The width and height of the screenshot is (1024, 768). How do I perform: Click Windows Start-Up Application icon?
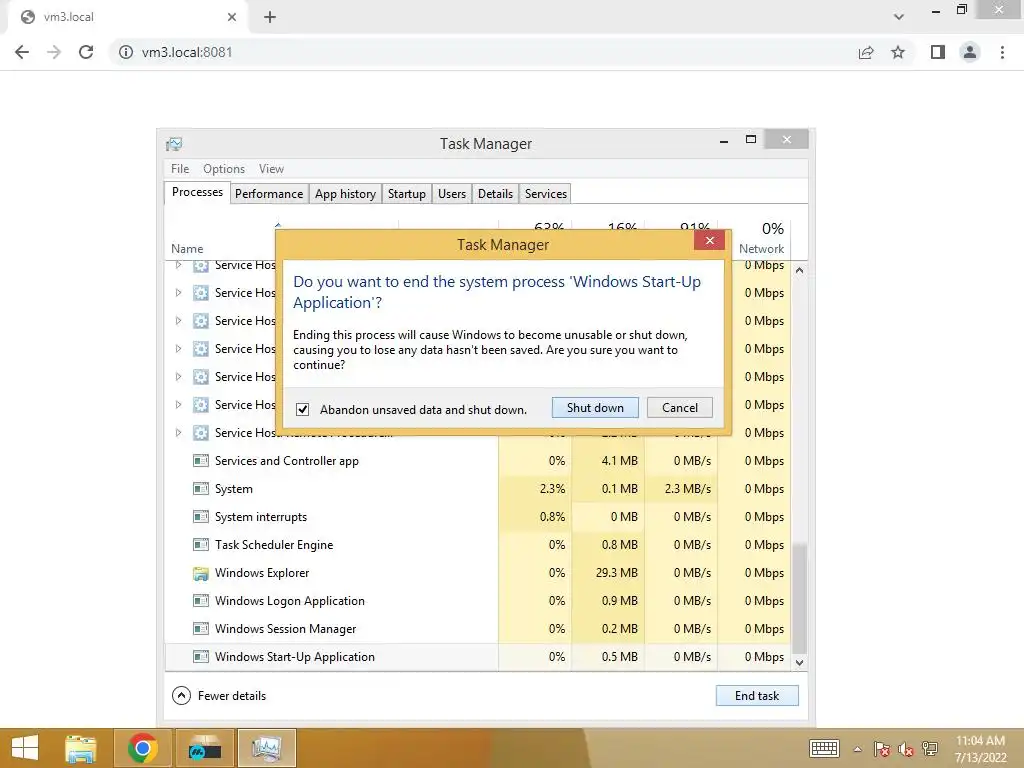(200, 656)
